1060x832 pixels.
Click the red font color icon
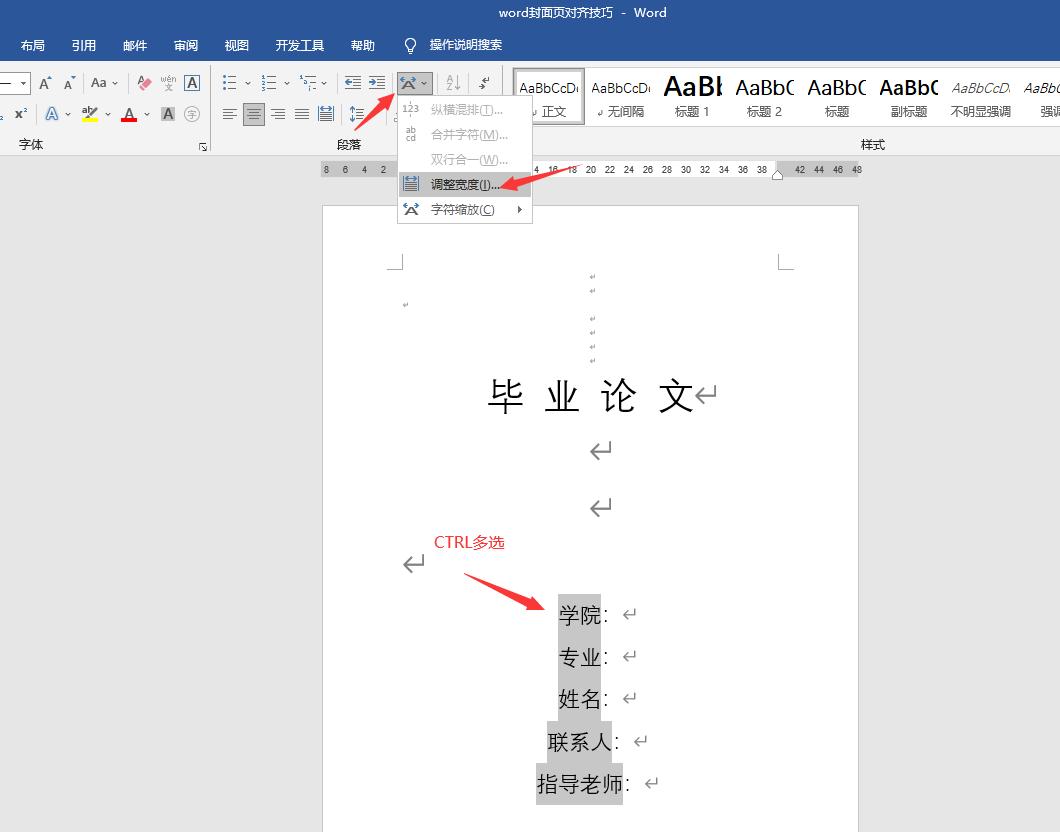128,111
